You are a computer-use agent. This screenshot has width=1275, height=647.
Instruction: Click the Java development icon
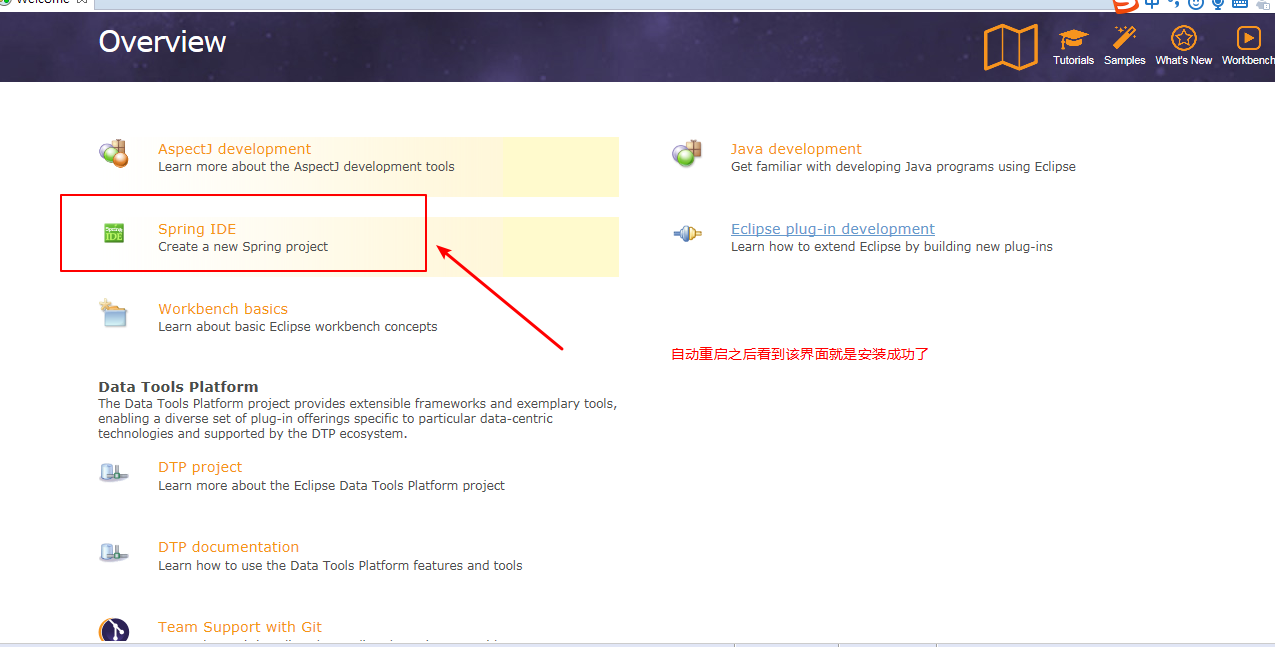pos(686,153)
